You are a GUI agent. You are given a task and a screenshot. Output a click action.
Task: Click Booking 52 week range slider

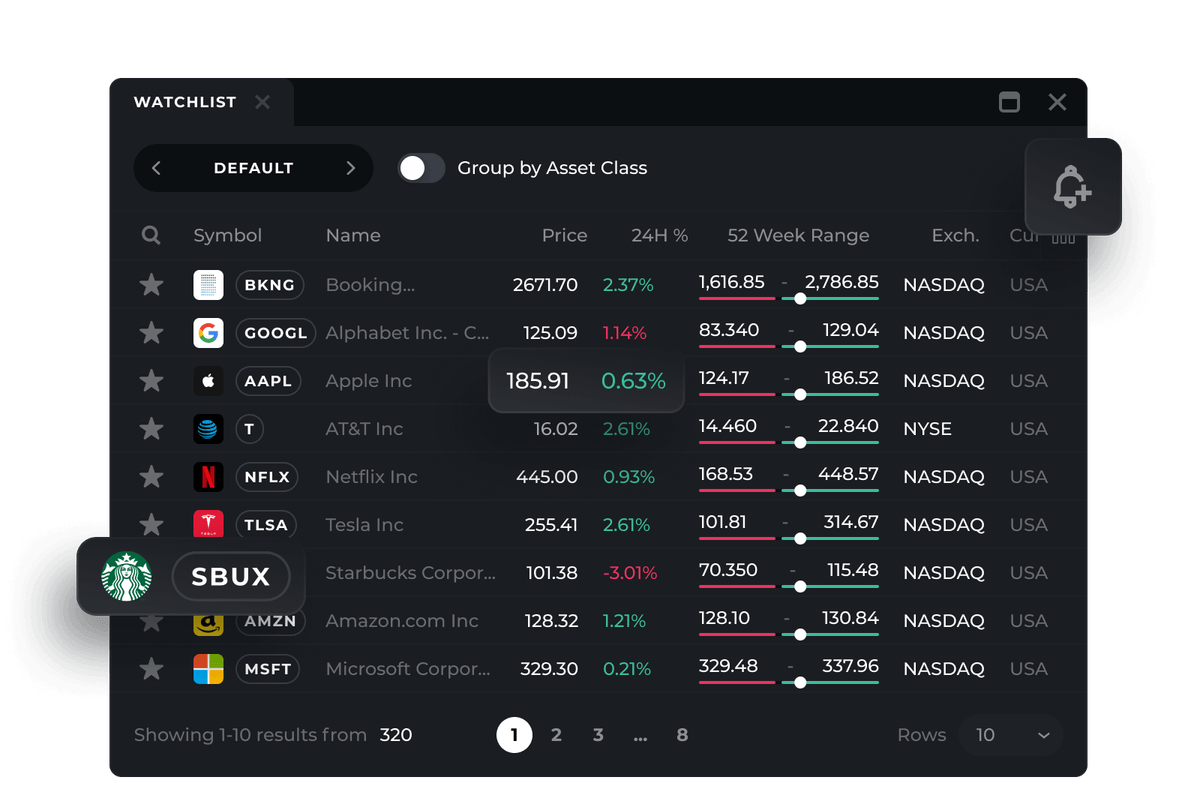tap(789, 298)
